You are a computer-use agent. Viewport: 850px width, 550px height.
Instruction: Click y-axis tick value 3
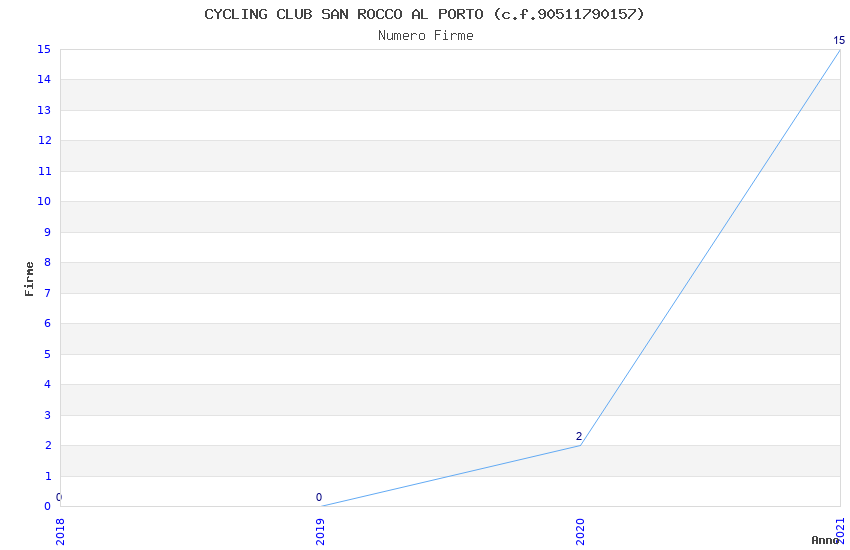pyautogui.click(x=48, y=415)
